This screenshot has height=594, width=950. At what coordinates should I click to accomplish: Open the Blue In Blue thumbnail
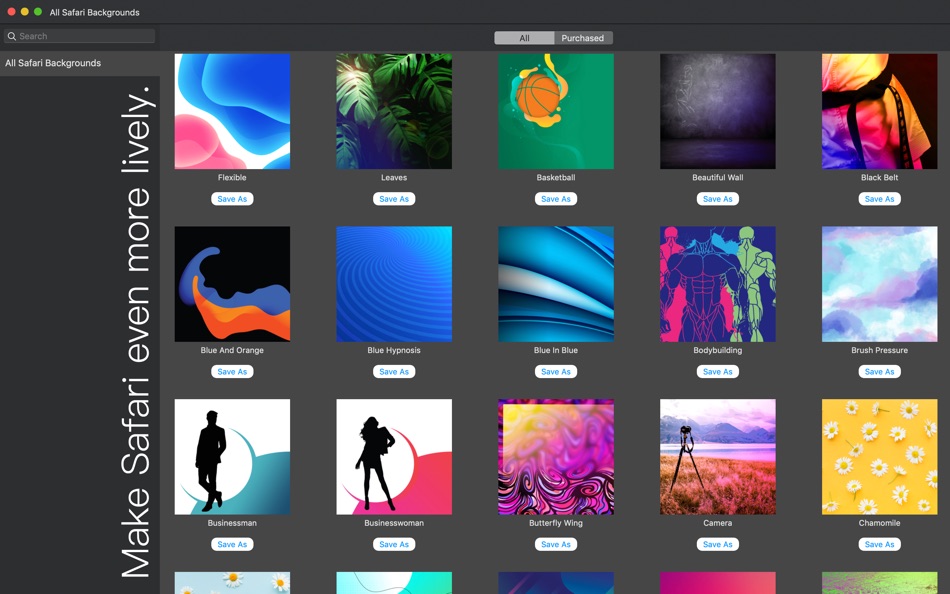point(556,284)
